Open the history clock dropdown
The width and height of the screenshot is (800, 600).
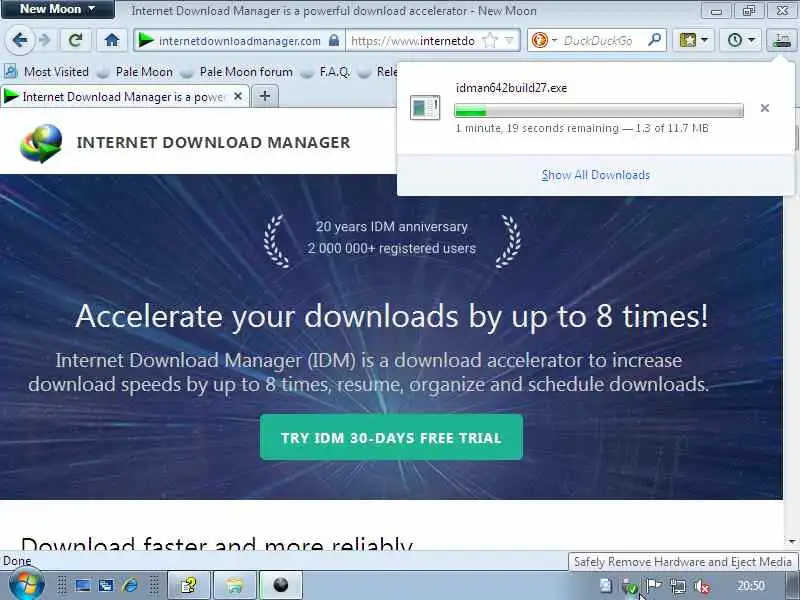[740, 40]
